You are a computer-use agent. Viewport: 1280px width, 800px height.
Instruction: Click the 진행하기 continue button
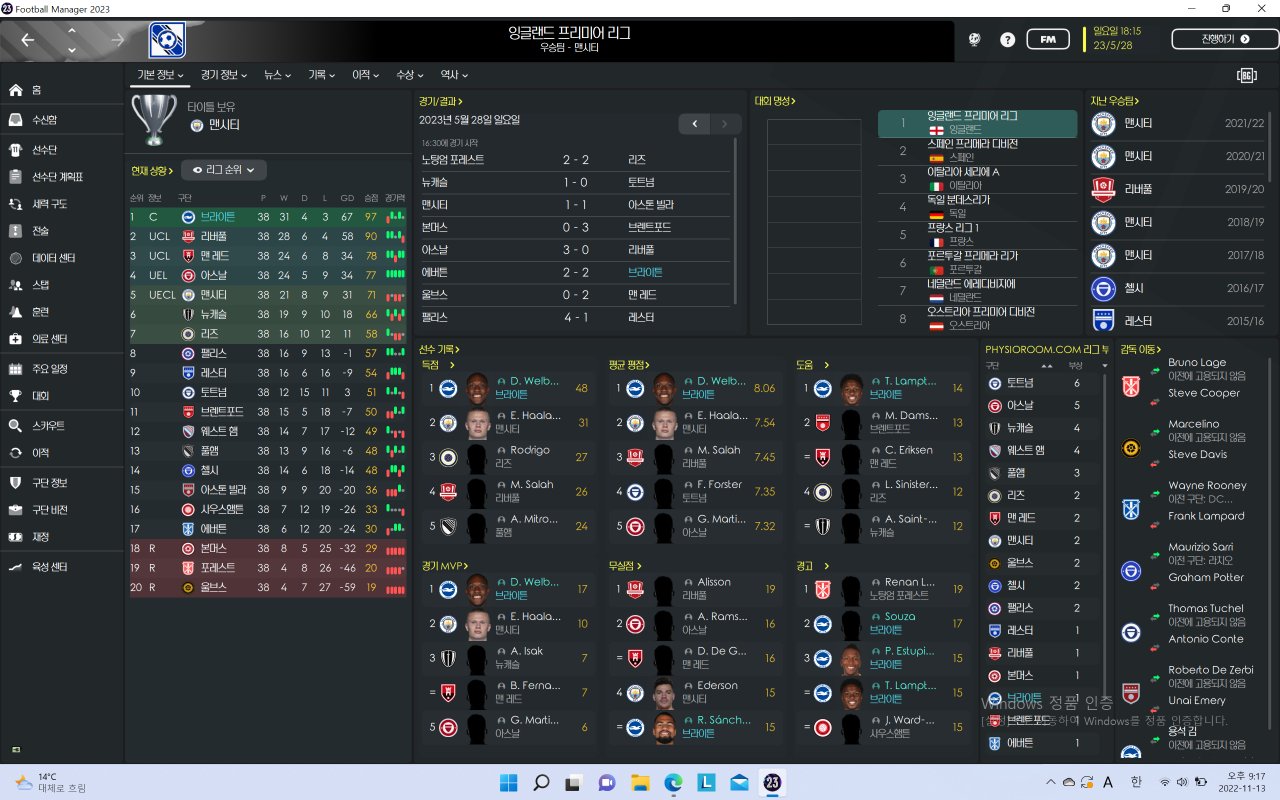pyautogui.click(x=1225, y=39)
